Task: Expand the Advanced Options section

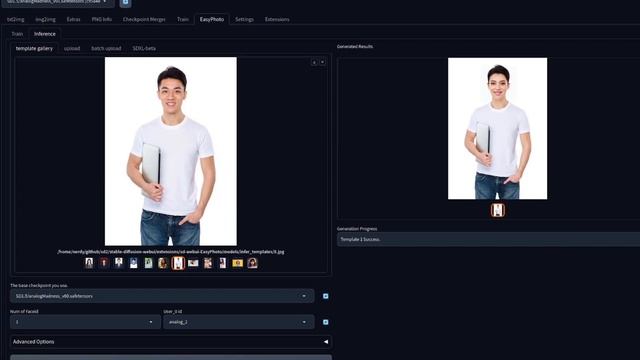Action: tap(171, 342)
